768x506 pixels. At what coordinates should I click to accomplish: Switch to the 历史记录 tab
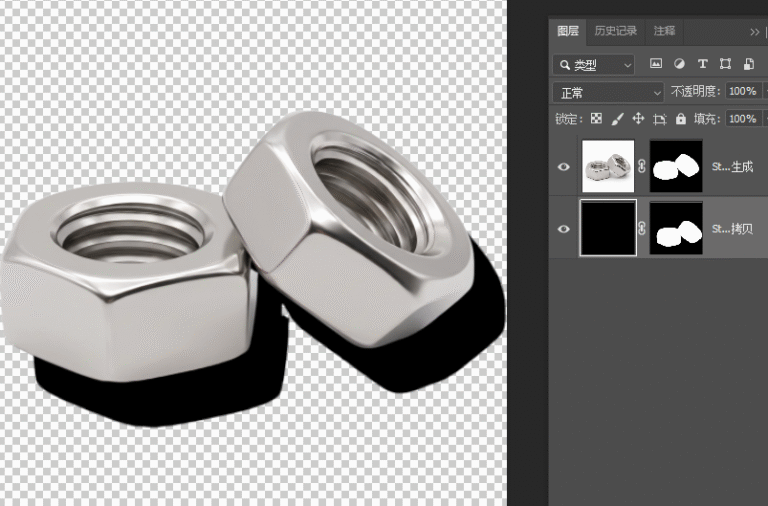[616, 31]
